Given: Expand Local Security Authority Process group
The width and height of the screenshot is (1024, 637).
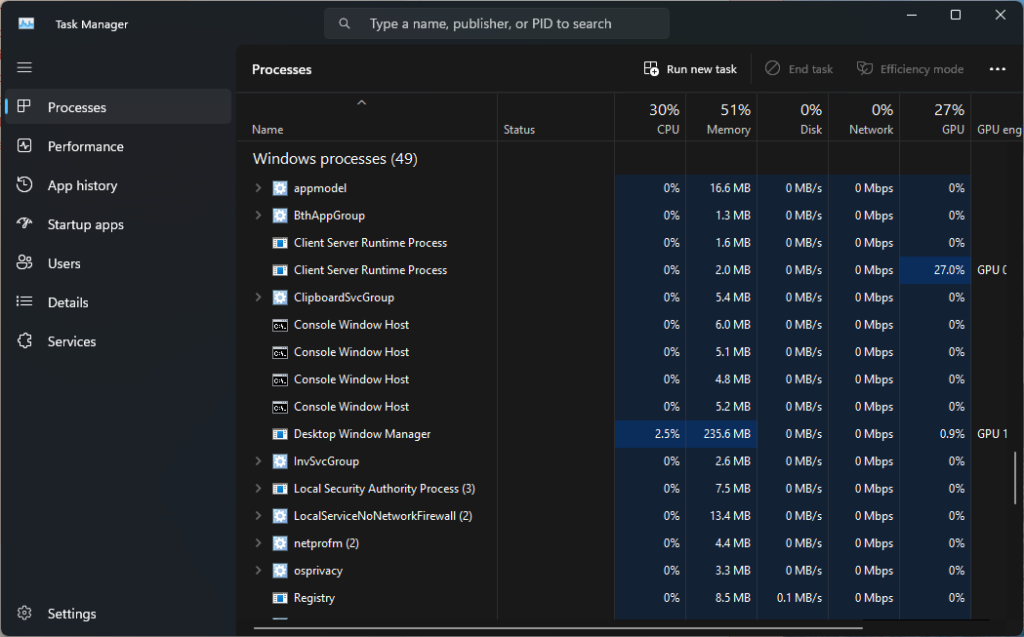Looking at the screenshot, I should pyautogui.click(x=258, y=489).
